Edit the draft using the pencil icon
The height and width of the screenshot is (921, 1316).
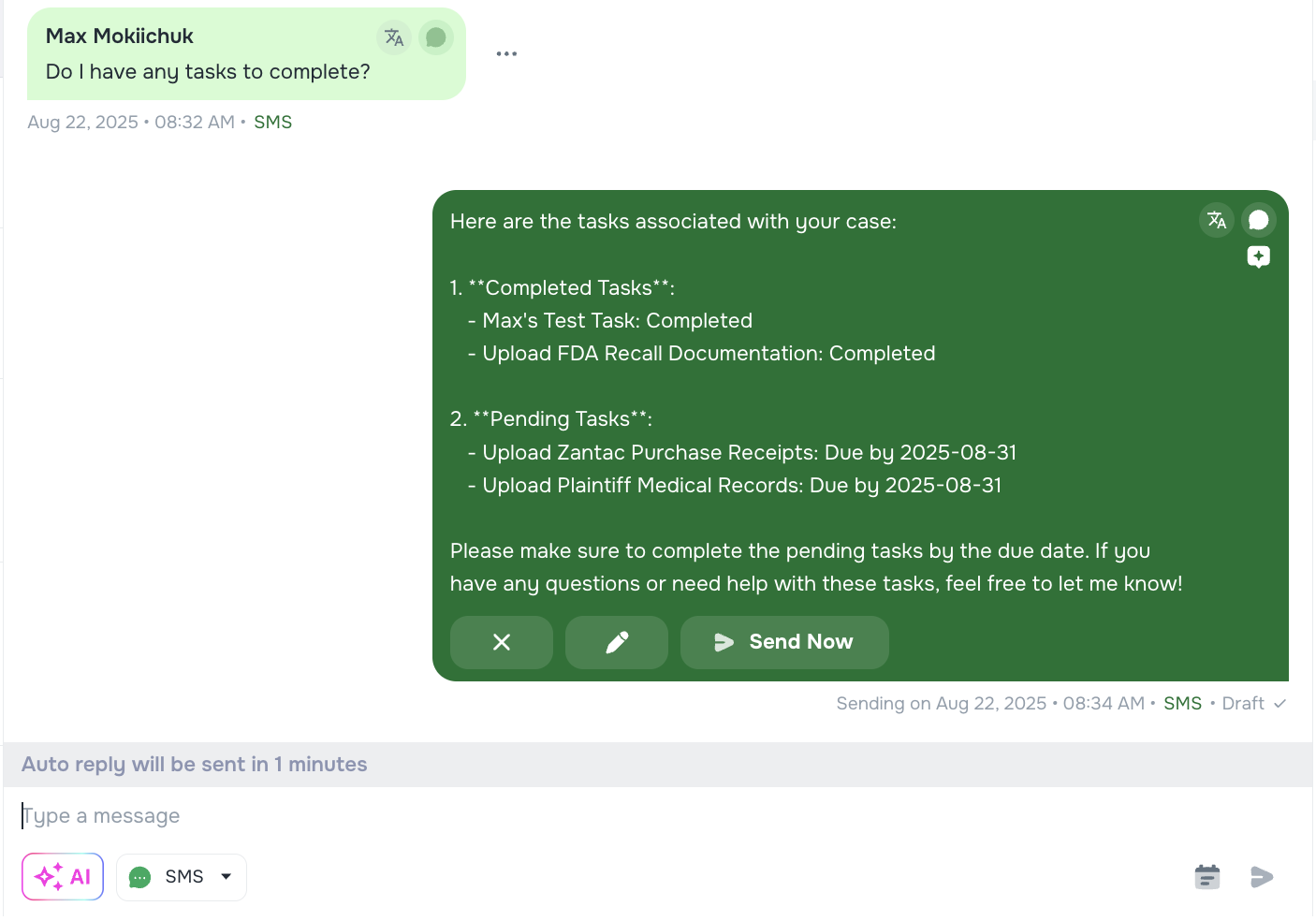[x=616, y=642]
